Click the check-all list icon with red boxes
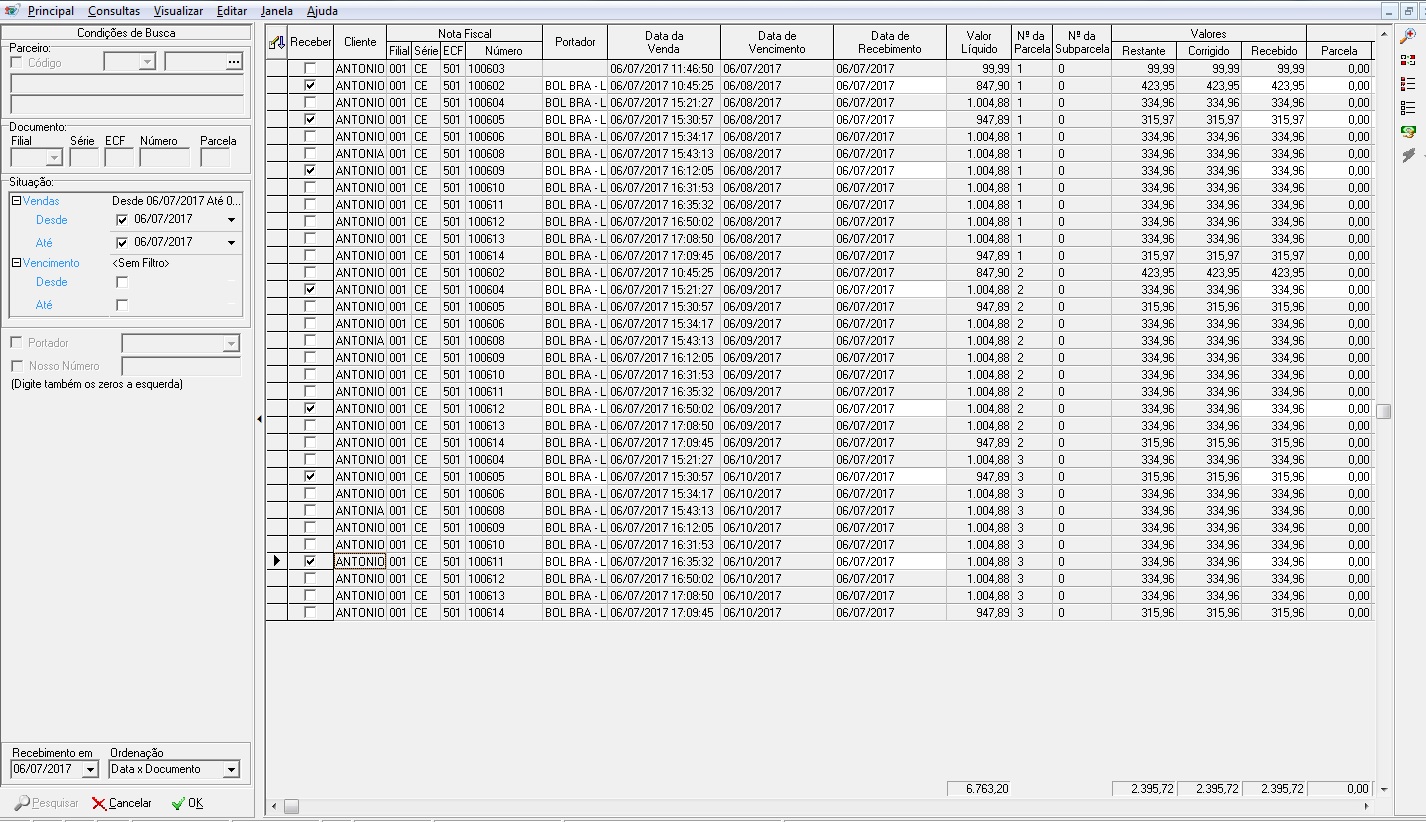This screenshot has width=1426, height=822. pos(1408,84)
